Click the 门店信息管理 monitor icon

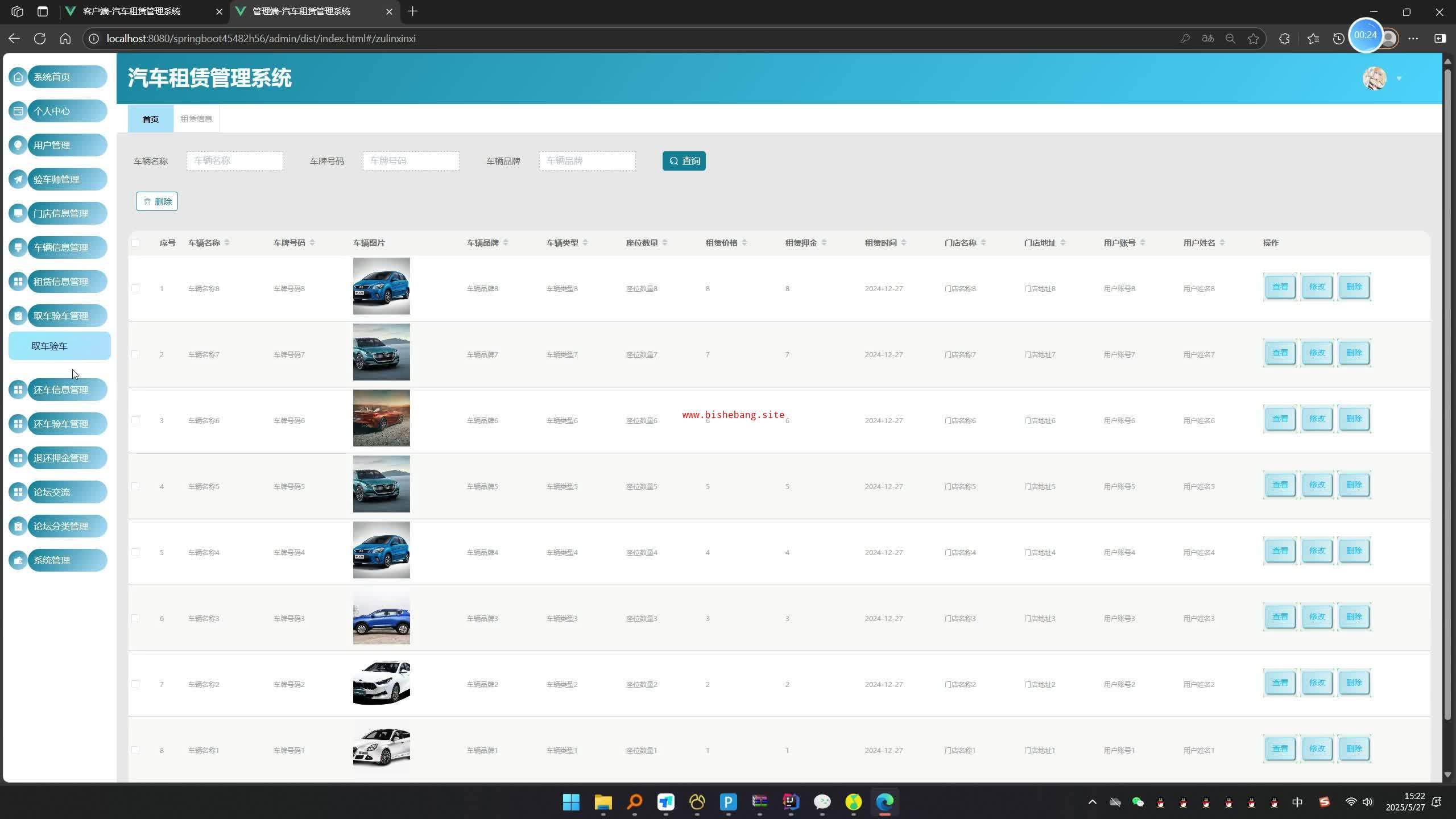pos(18,213)
